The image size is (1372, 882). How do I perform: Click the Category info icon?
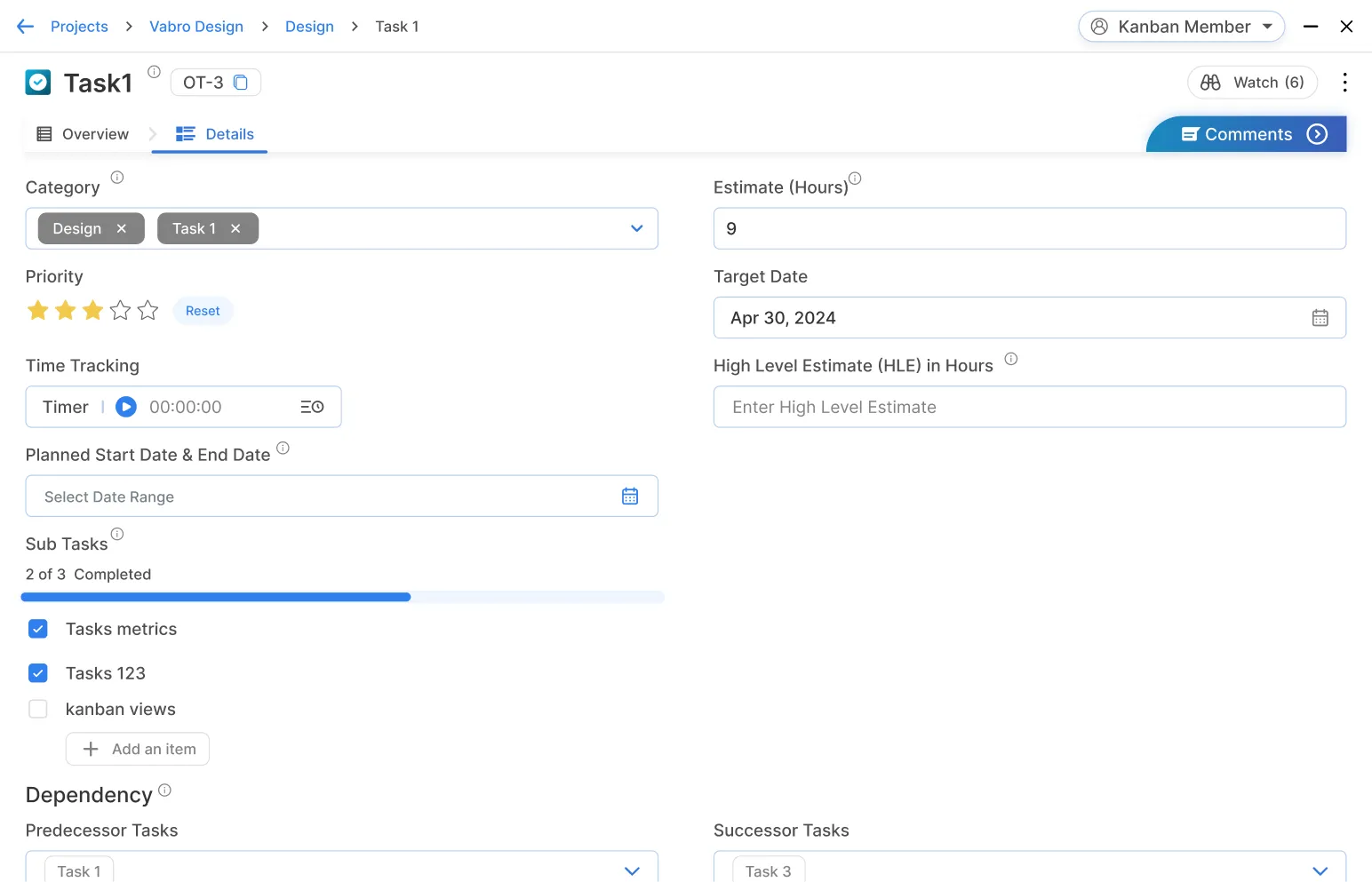(x=117, y=178)
